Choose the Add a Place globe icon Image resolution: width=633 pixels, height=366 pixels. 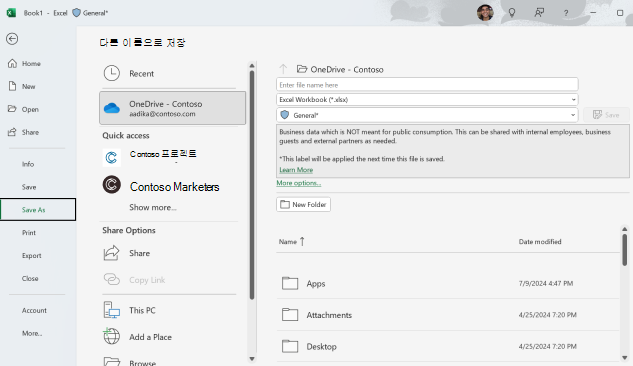(111, 337)
